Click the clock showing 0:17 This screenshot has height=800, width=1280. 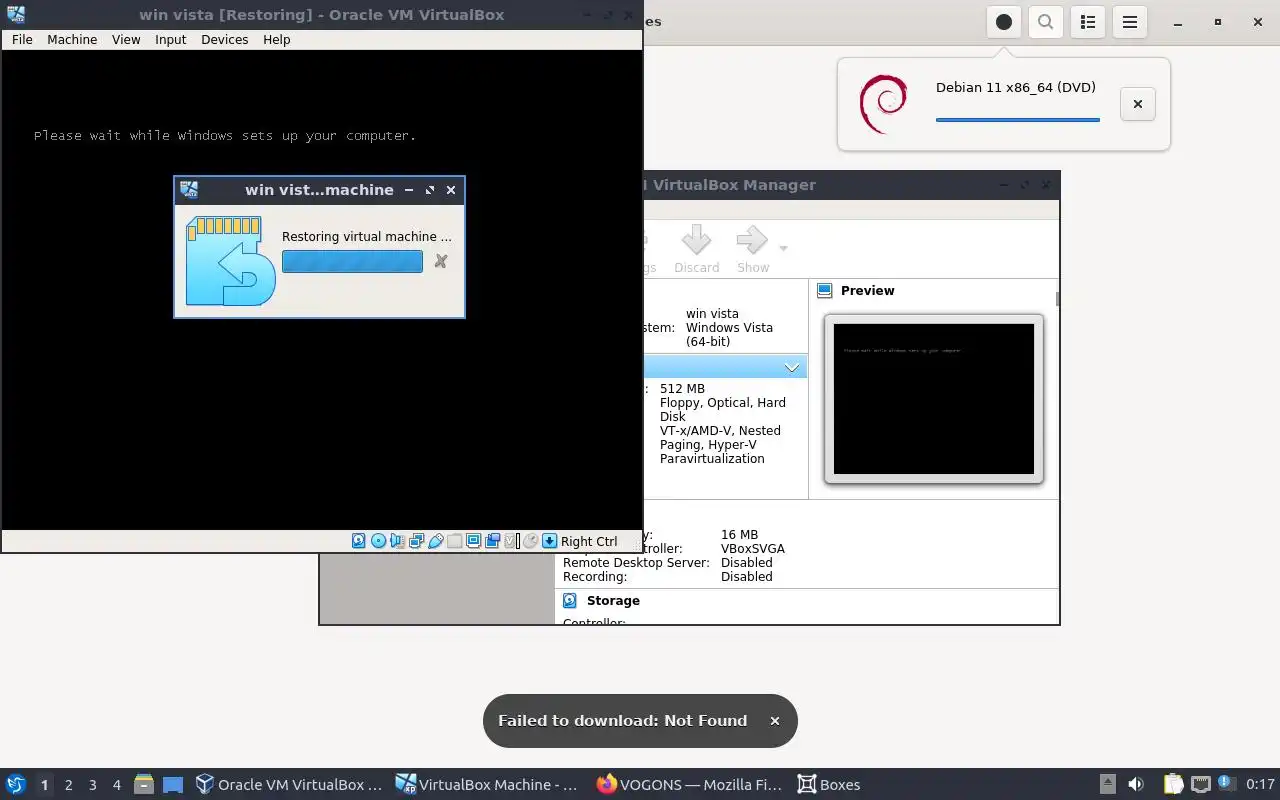tap(1260, 784)
